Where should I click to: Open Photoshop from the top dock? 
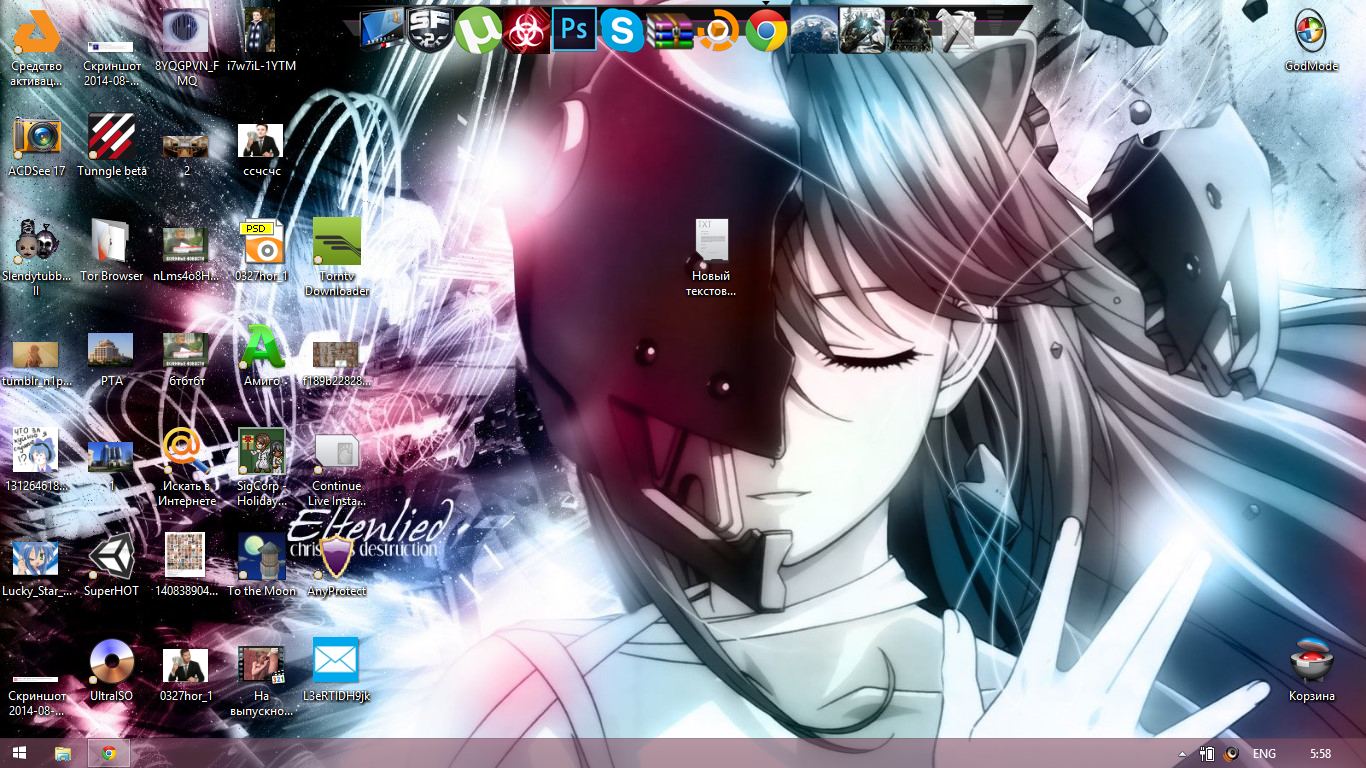point(574,30)
